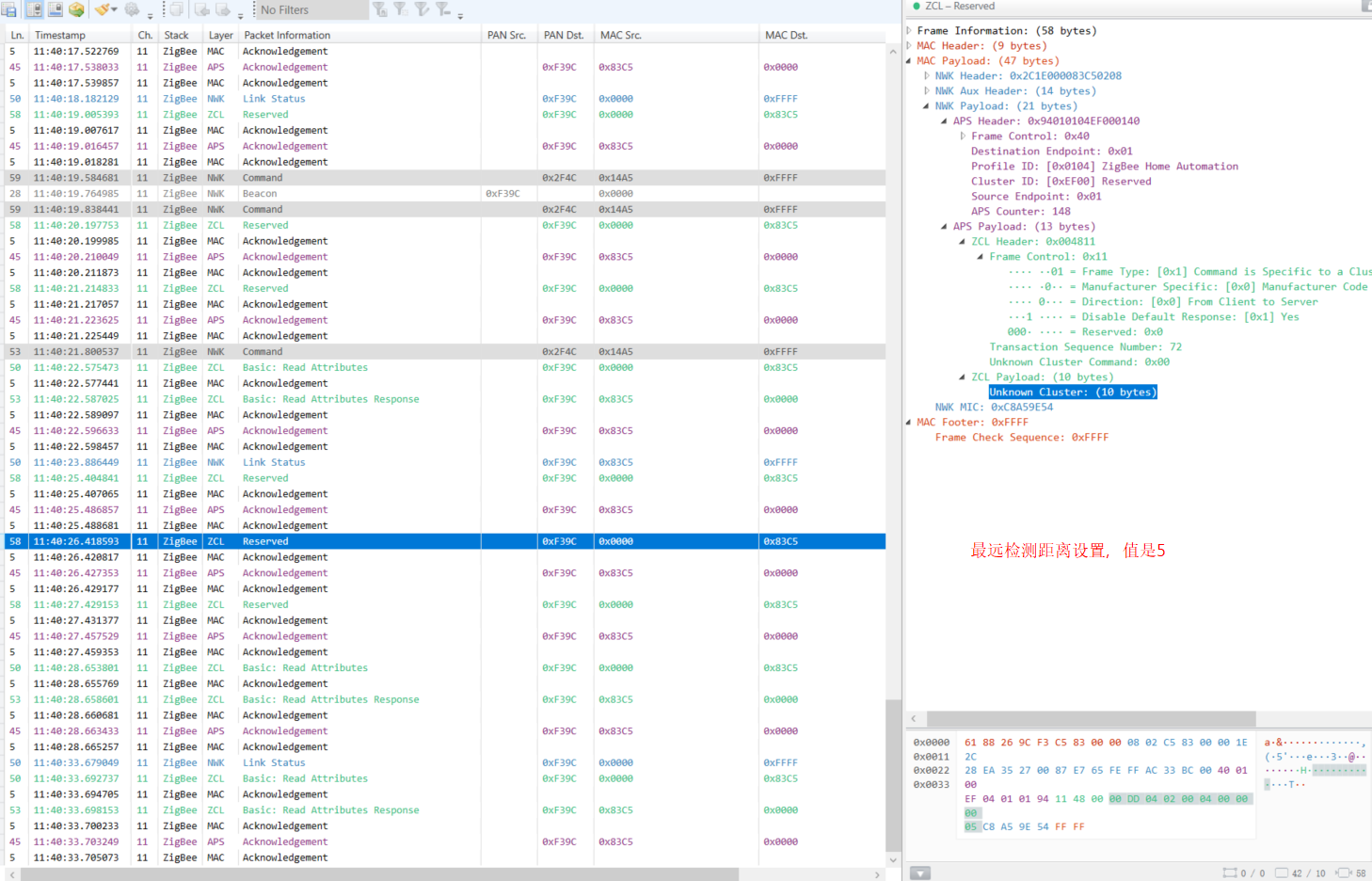Click gray dropdown button below hex dump
1372x881 pixels.
tap(920, 873)
